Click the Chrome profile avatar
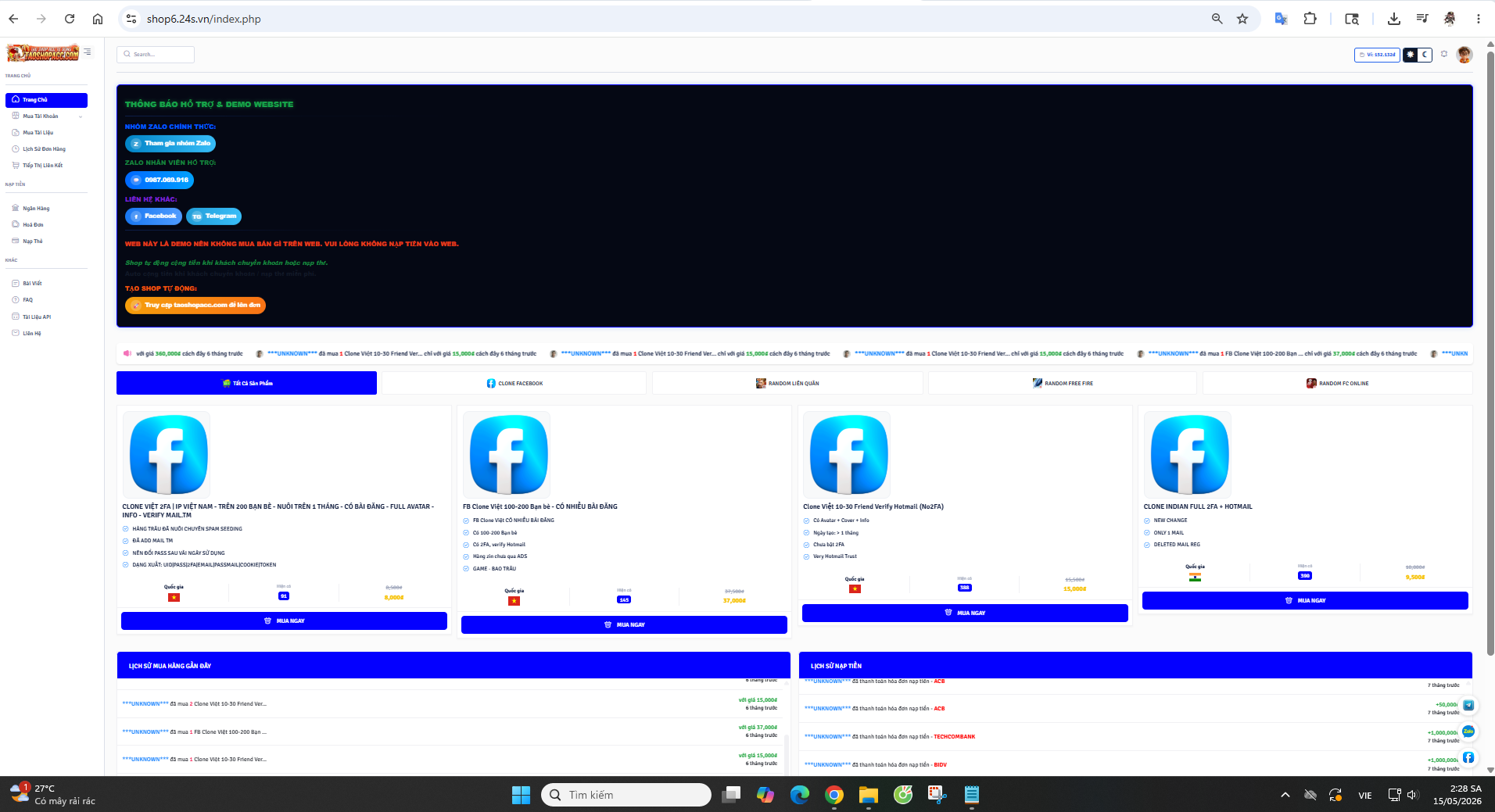 (x=1450, y=19)
